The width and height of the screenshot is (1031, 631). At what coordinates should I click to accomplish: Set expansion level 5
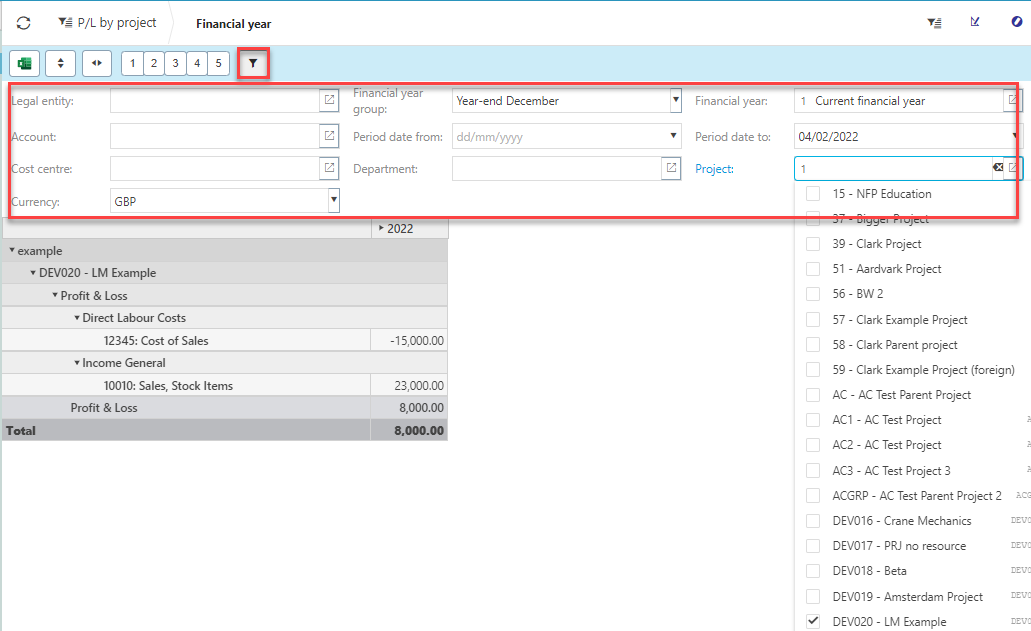click(219, 64)
